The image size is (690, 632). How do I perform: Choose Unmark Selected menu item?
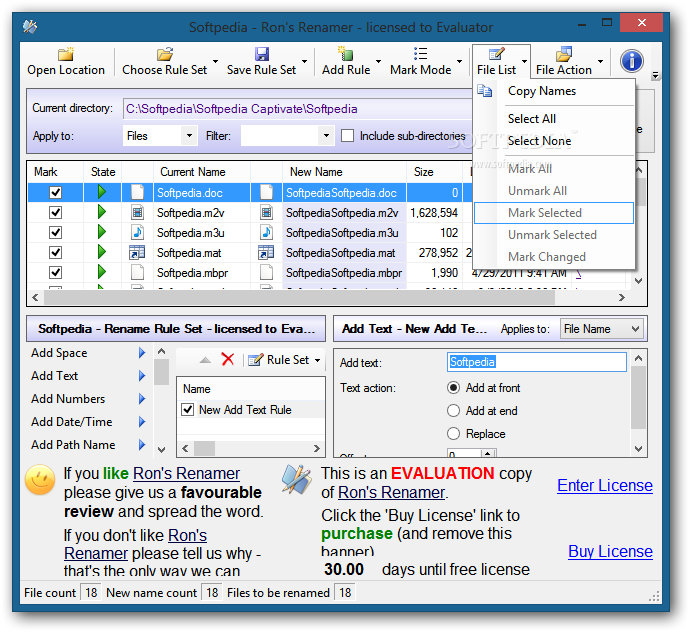(554, 235)
